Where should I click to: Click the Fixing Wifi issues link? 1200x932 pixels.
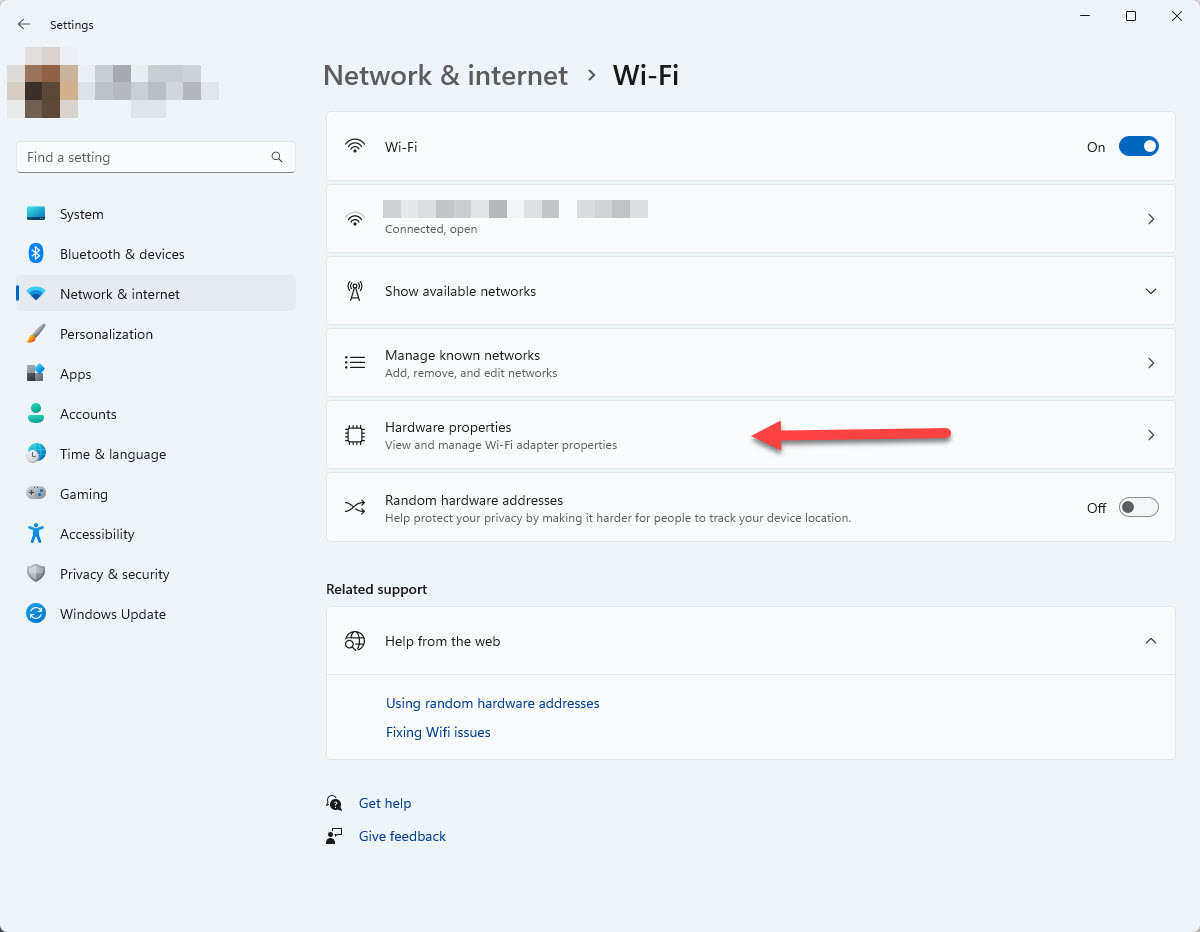point(438,732)
